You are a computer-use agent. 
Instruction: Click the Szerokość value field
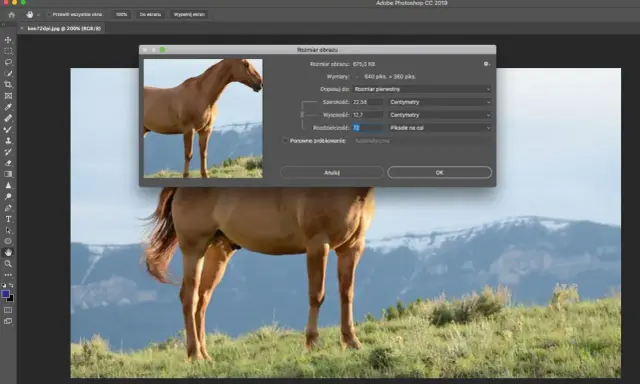(367, 102)
